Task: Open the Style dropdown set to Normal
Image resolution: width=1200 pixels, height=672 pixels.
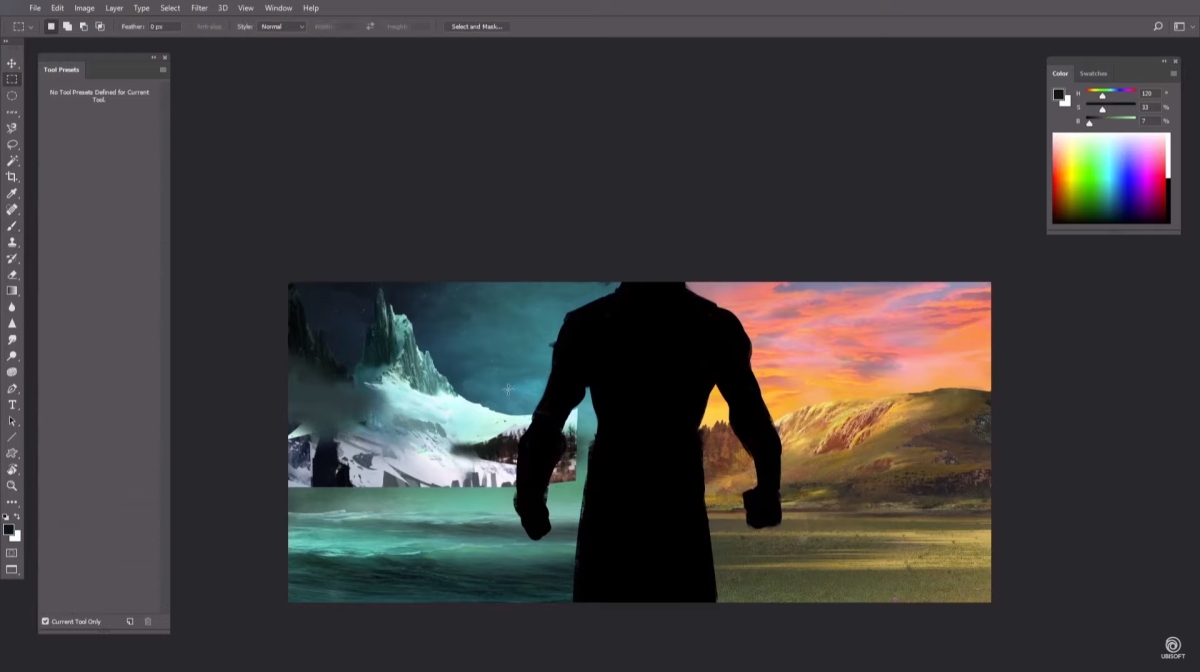Action: click(x=282, y=26)
